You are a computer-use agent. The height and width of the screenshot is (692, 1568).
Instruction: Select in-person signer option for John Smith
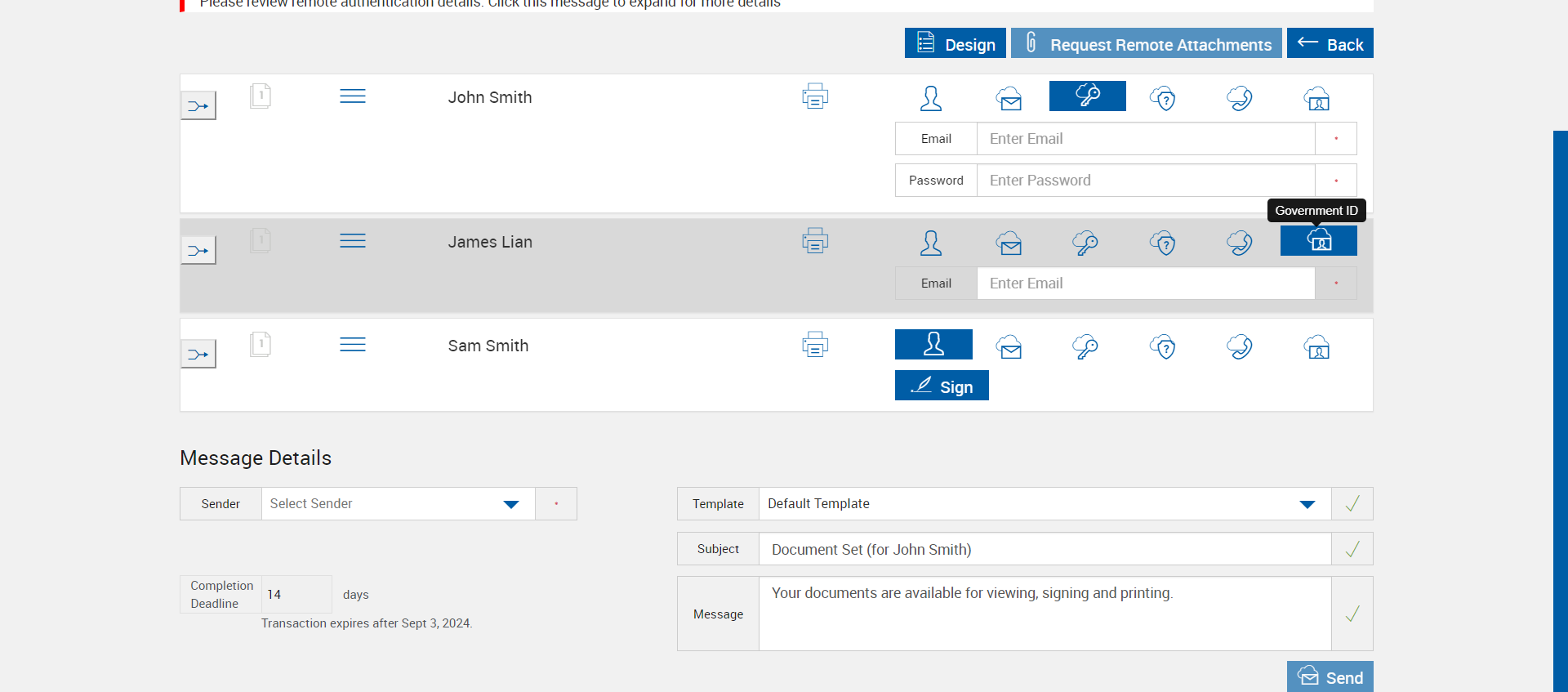point(931,99)
